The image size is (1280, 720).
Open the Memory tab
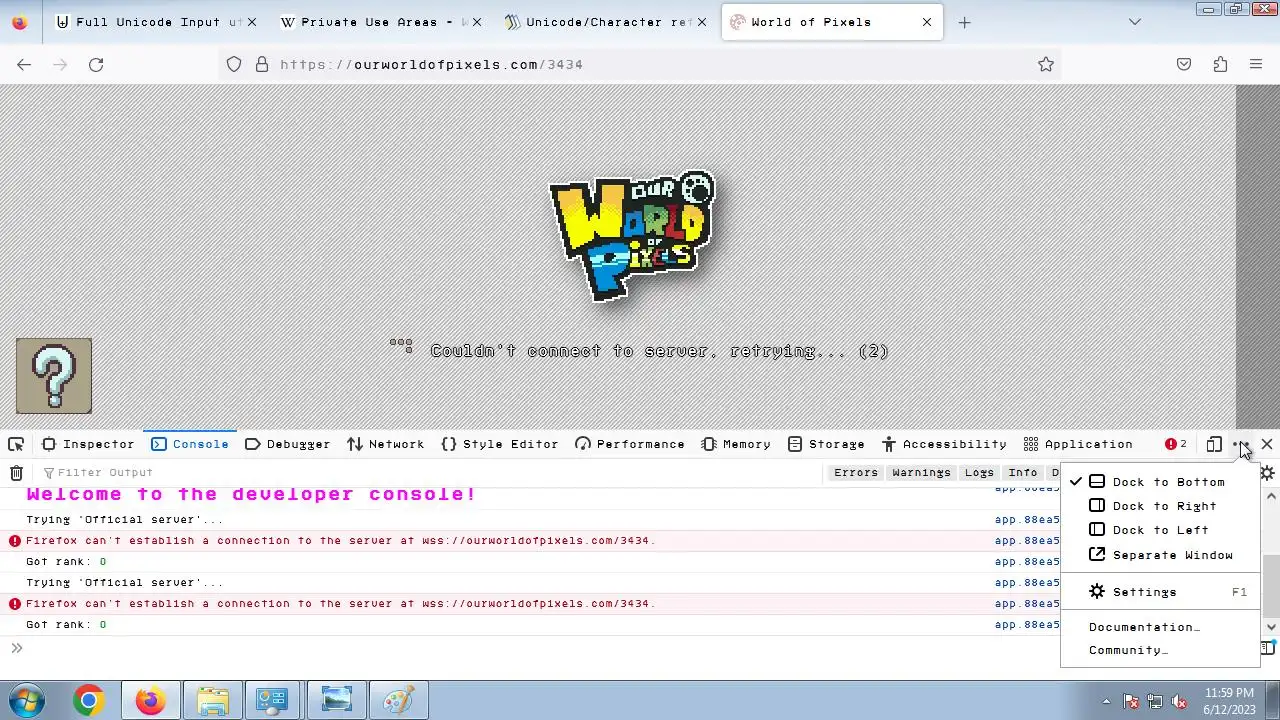736,444
